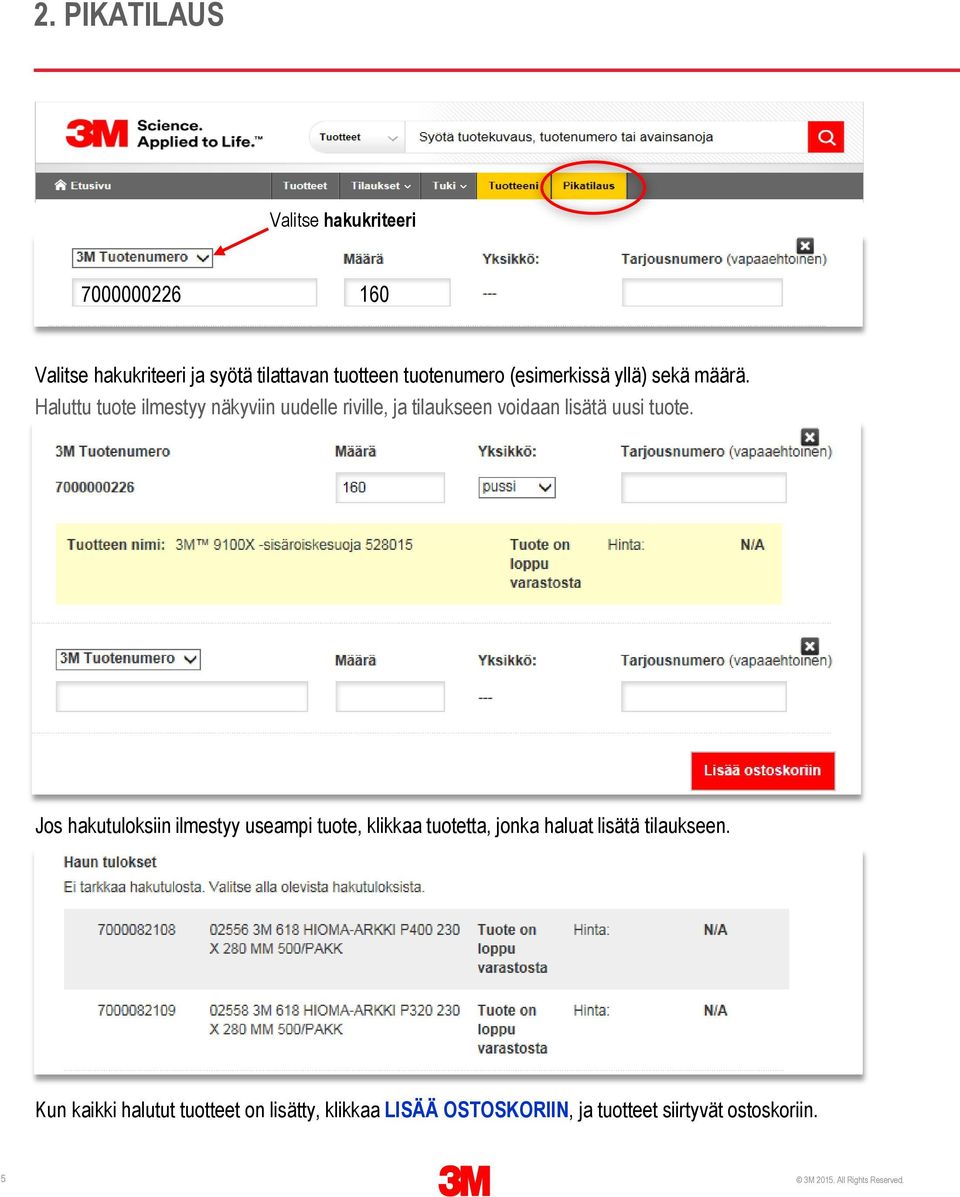Click the 02558 3M 618 HIOMA-ARKKI P320 description
Viewport: 960px width, 1197px height.
coord(334,1020)
